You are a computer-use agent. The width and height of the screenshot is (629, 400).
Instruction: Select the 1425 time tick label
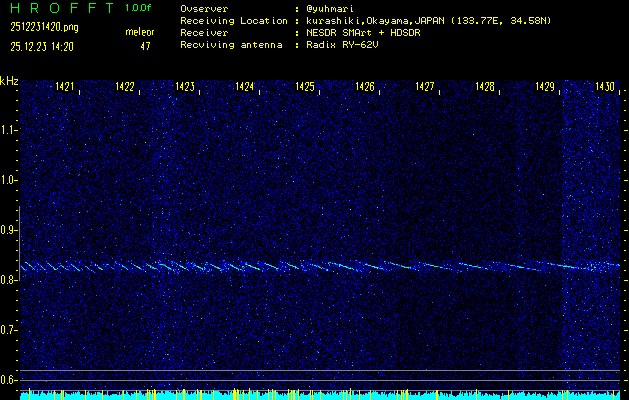pyautogui.click(x=305, y=88)
